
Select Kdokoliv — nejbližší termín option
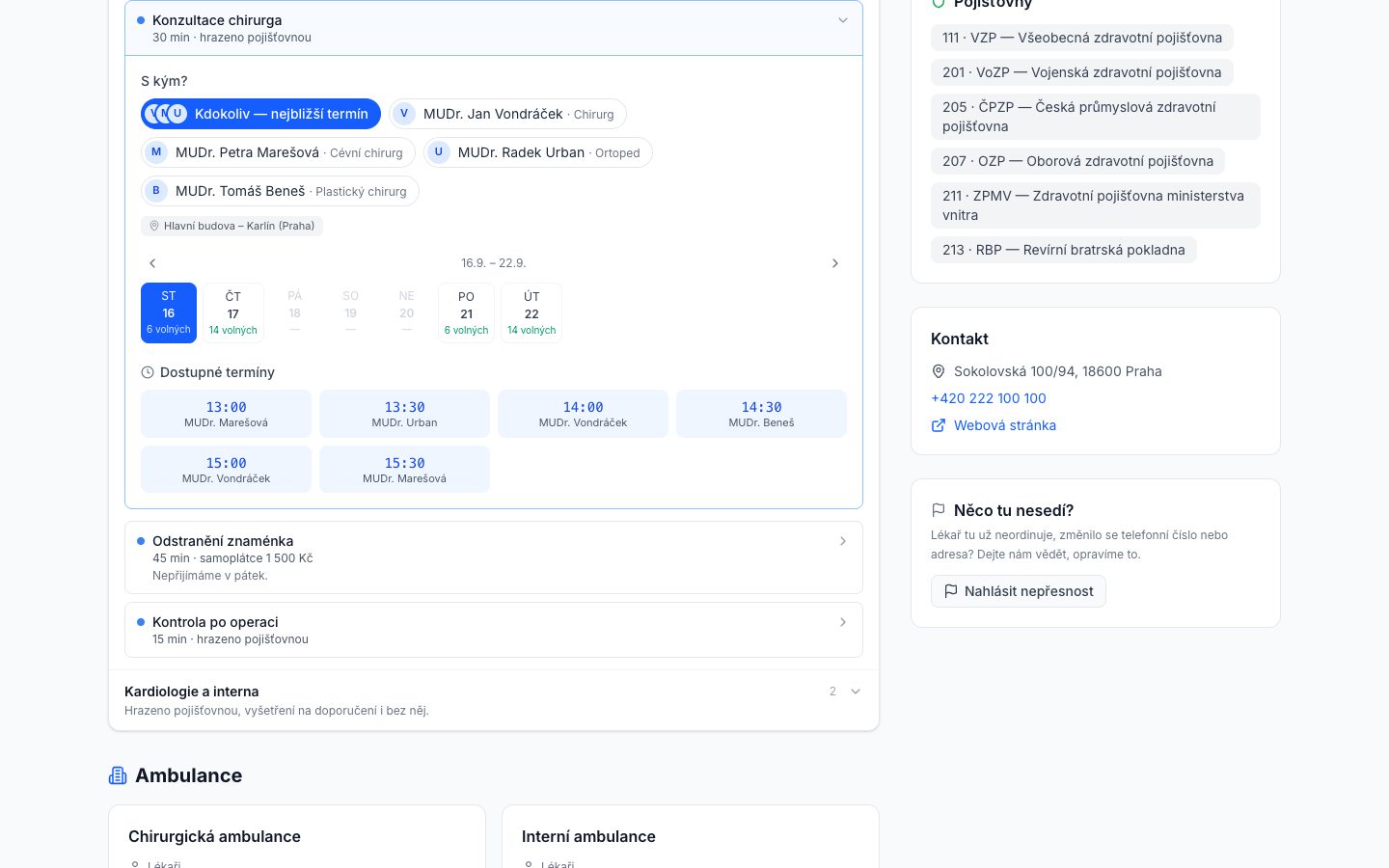click(x=260, y=114)
